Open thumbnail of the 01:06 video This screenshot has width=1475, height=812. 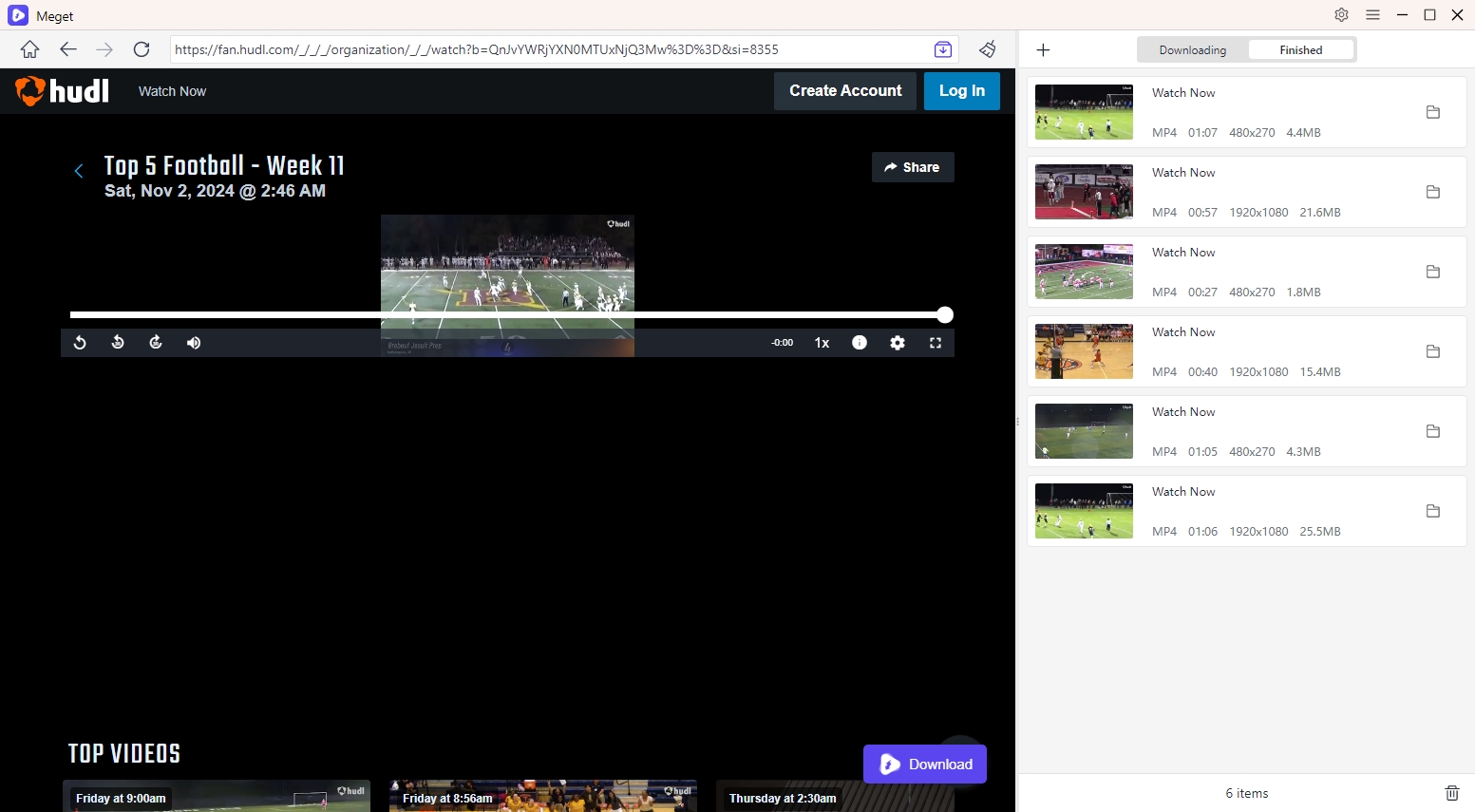[x=1084, y=511]
